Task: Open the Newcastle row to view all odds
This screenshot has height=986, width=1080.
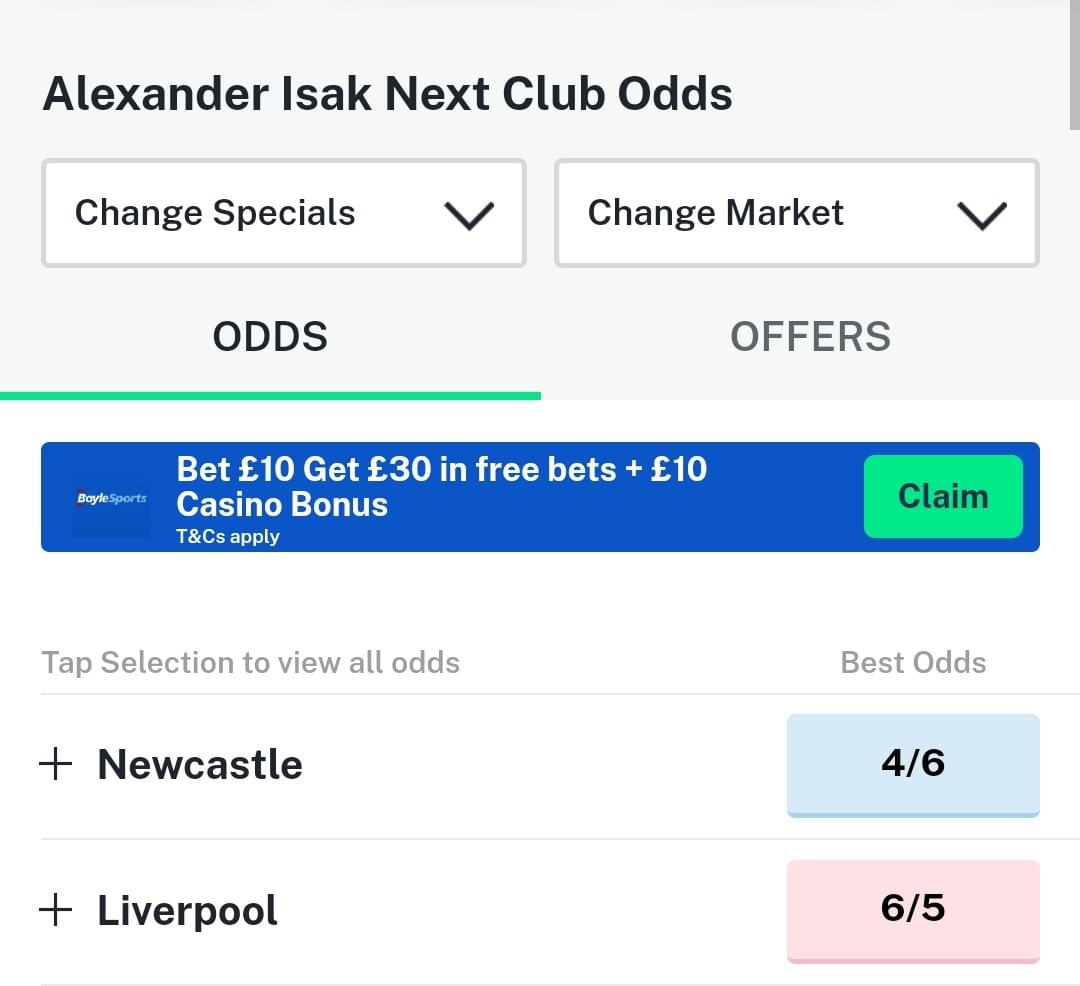Action: click(x=413, y=766)
